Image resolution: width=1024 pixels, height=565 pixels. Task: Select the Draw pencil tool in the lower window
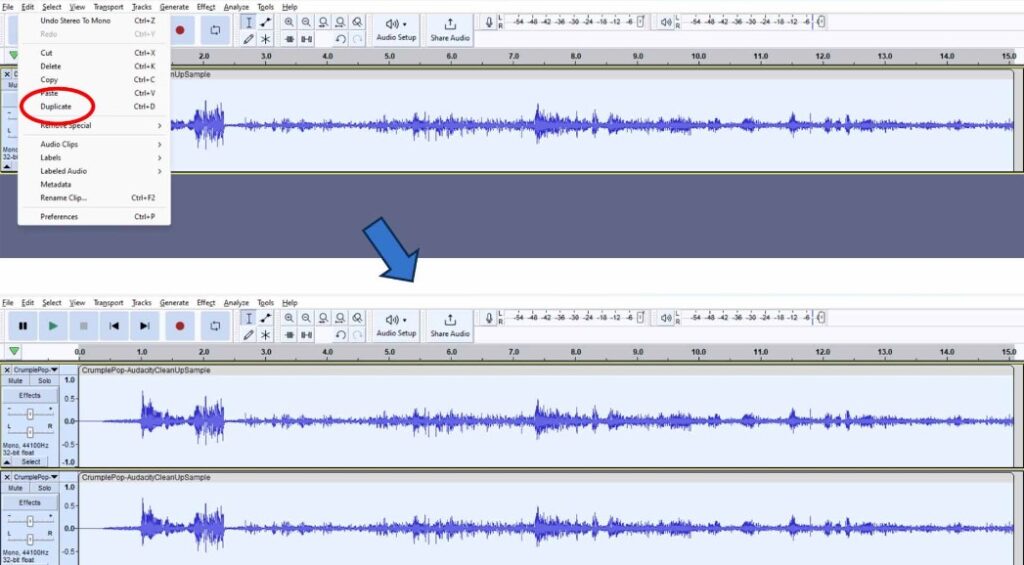point(248,334)
